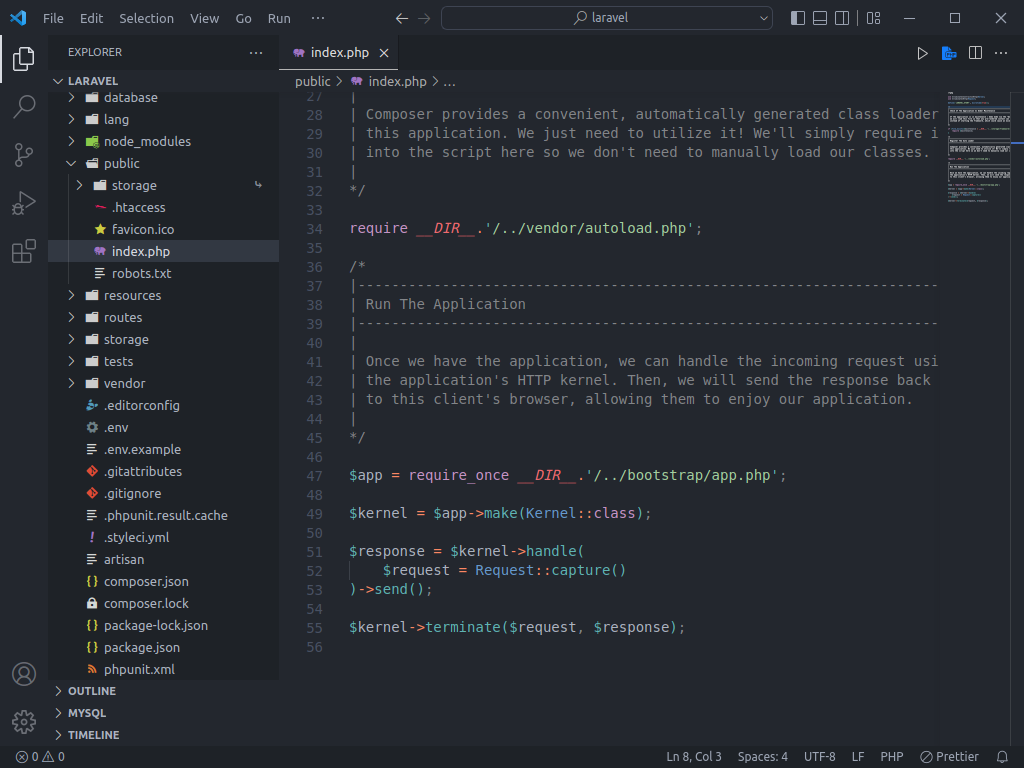Image resolution: width=1024 pixels, height=768 pixels.
Task: Expand the TIMELINE section
Action: click(x=58, y=735)
